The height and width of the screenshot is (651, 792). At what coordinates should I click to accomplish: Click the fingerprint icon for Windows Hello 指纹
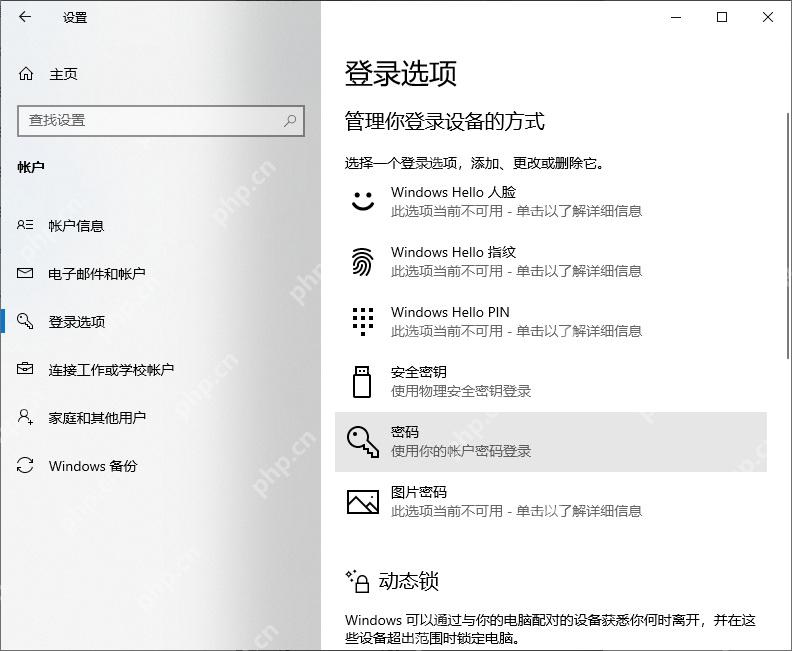pos(363,262)
